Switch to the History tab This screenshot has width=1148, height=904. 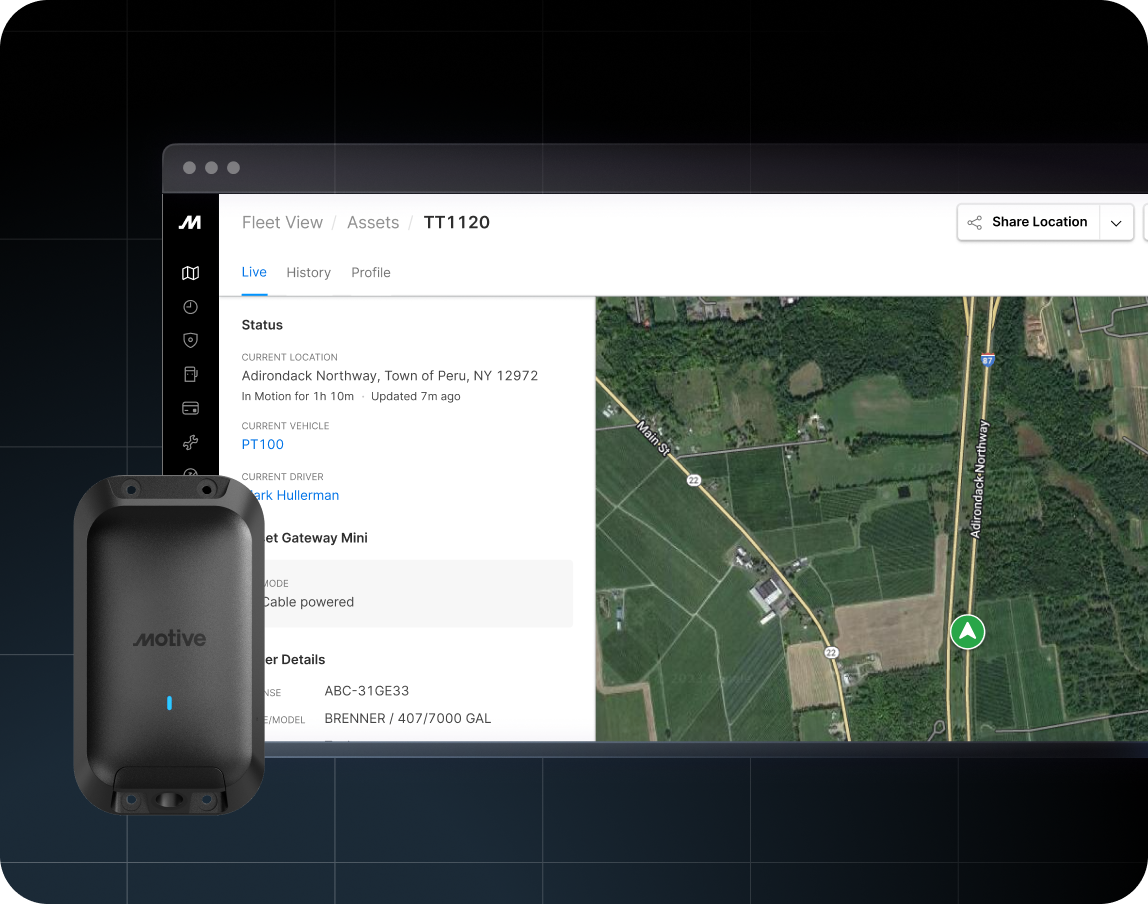pyautogui.click(x=308, y=273)
